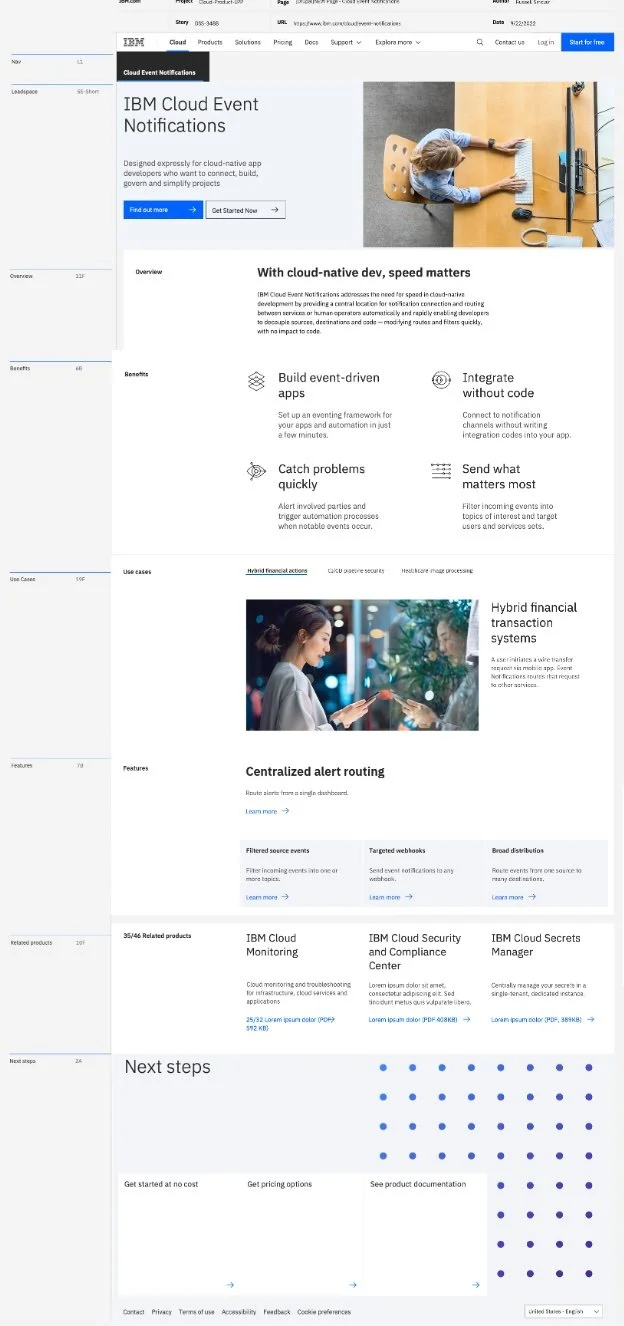Click the With cloud-native dev, speed matters heading
The image size is (624, 1326).
pos(364,272)
